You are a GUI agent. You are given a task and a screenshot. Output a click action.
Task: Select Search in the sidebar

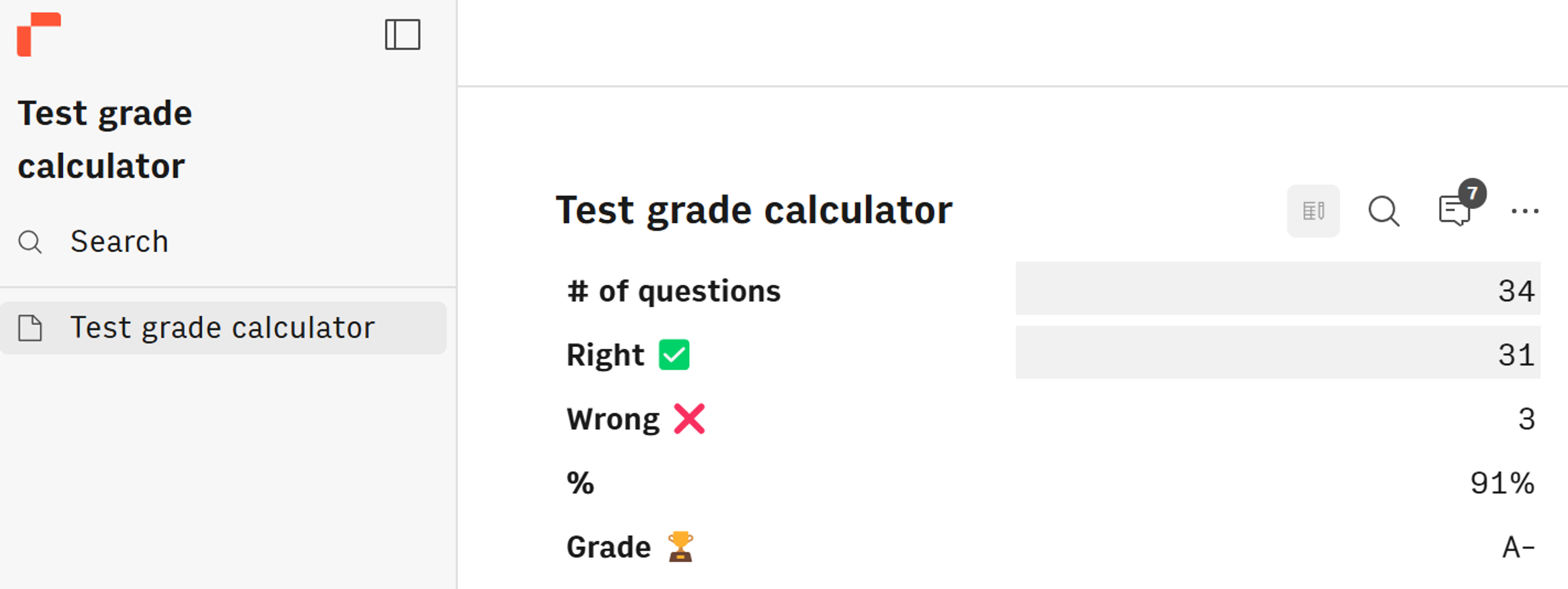[120, 241]
